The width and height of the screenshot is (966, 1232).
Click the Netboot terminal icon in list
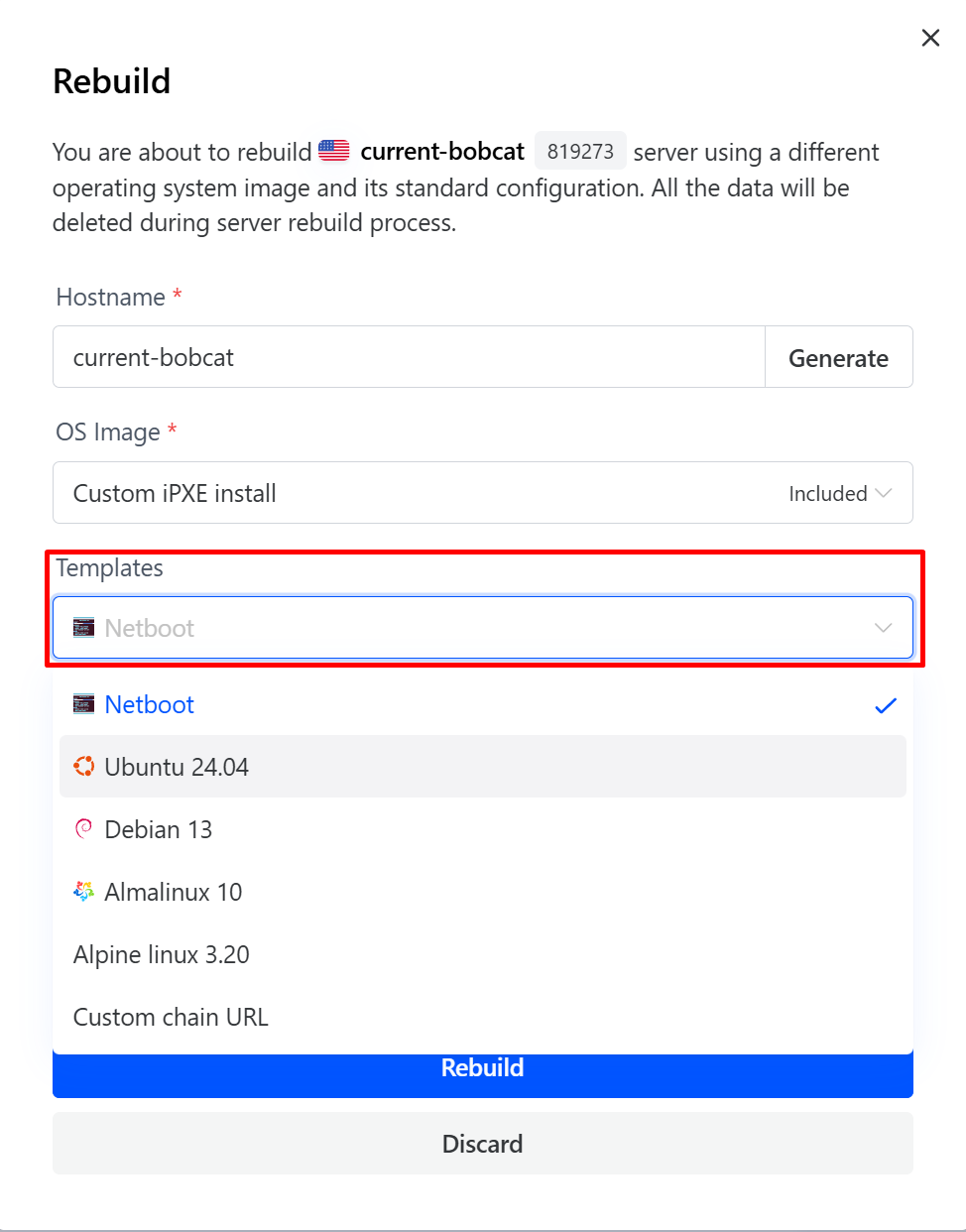click(x=84, y=704)
